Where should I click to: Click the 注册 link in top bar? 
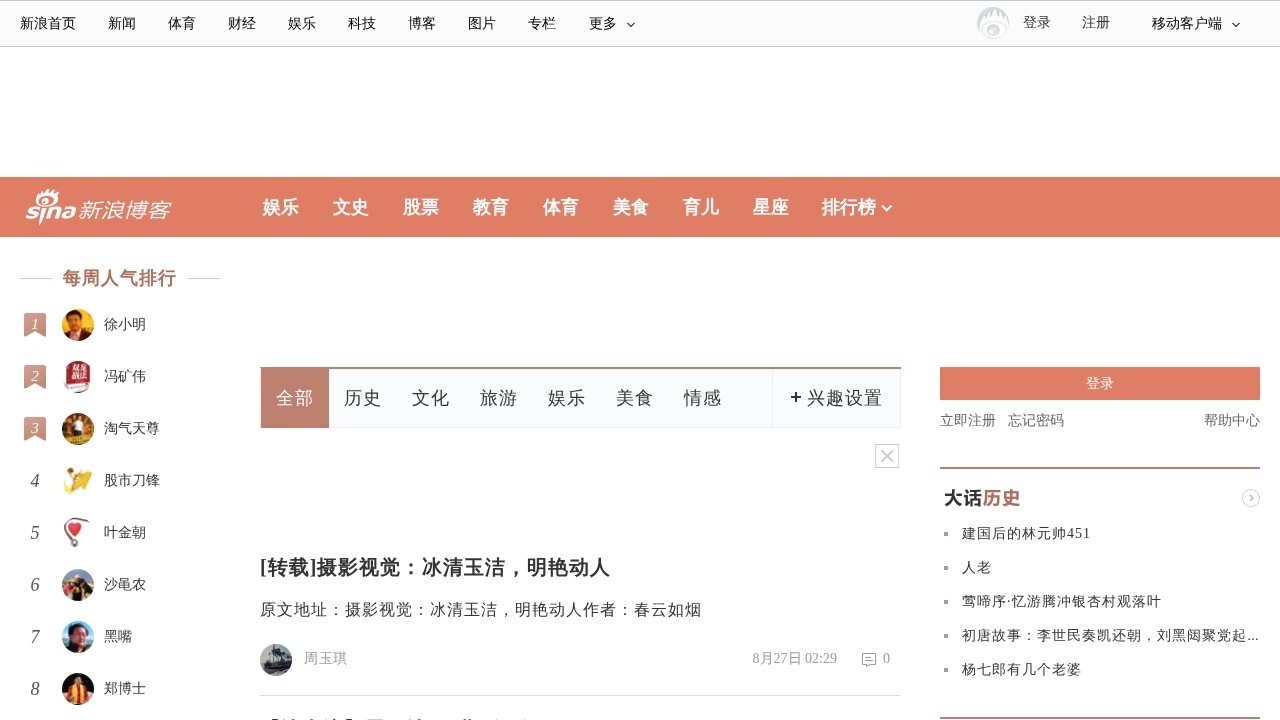pyautogui.click(x=1096, y=23)
